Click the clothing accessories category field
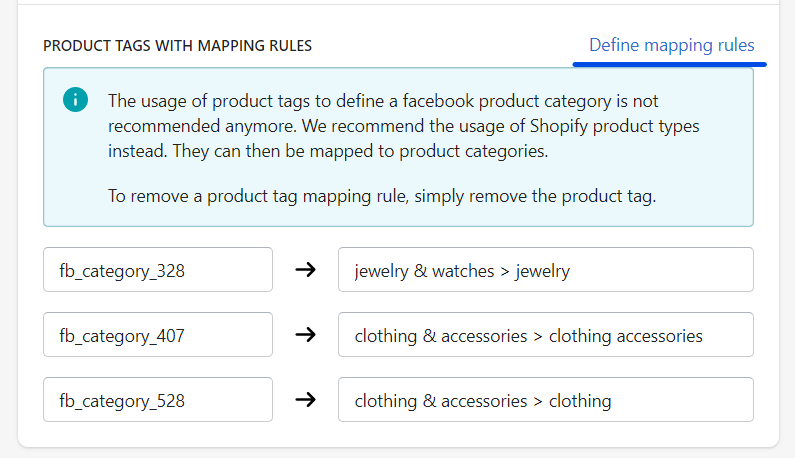795x458 pixels. click(546, 334)
